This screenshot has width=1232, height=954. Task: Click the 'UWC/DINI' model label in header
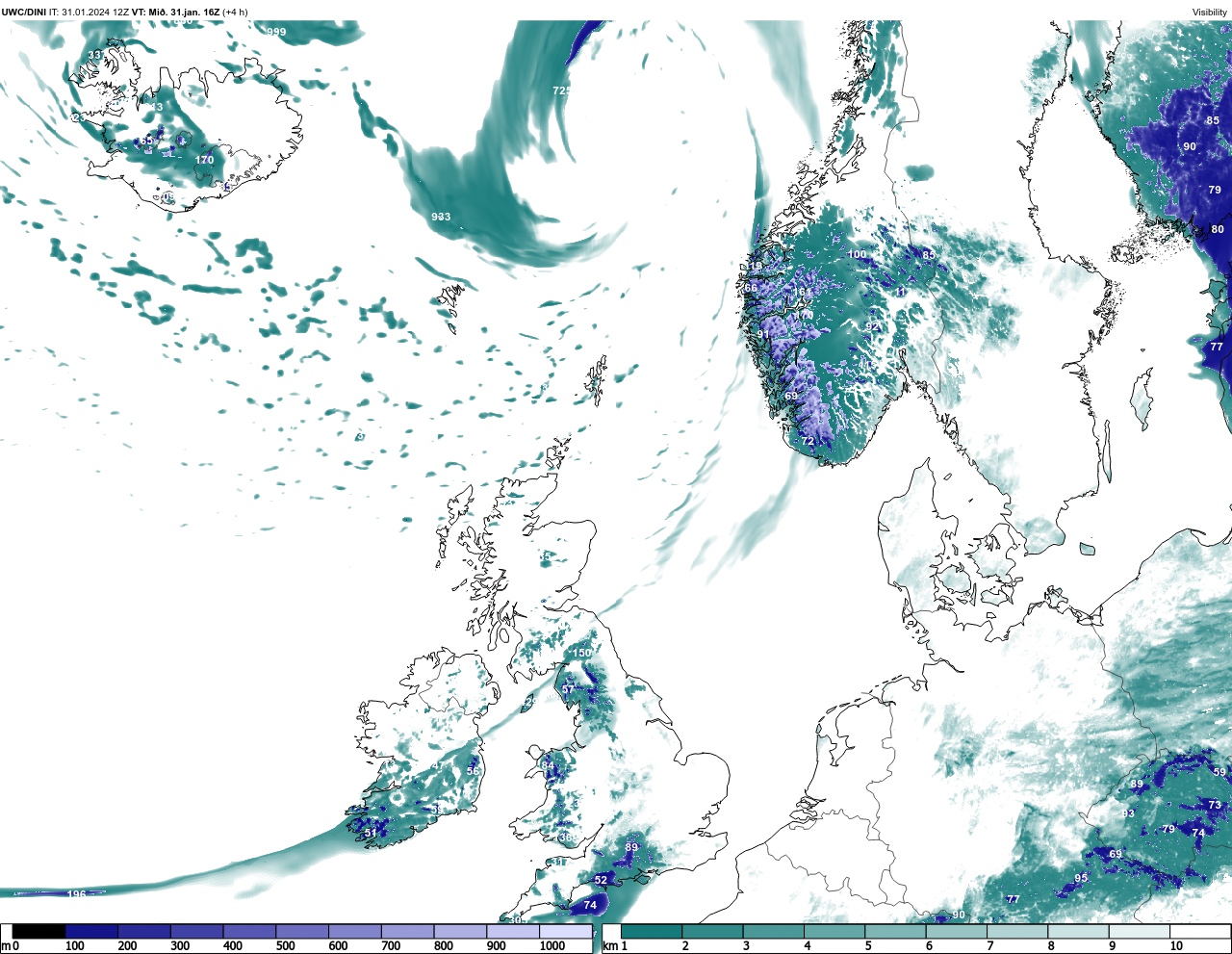point(24,12)
